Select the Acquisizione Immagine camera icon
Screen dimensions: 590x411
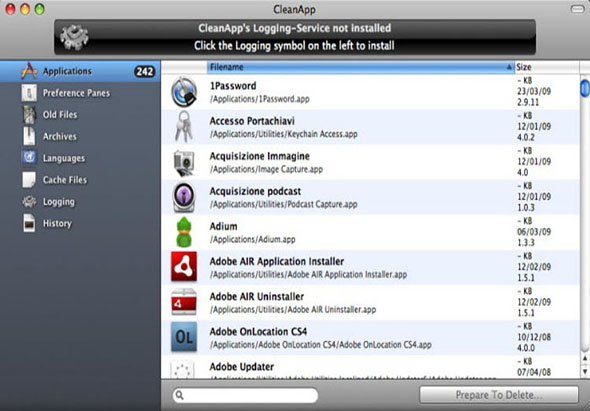[x=184, y=163]
